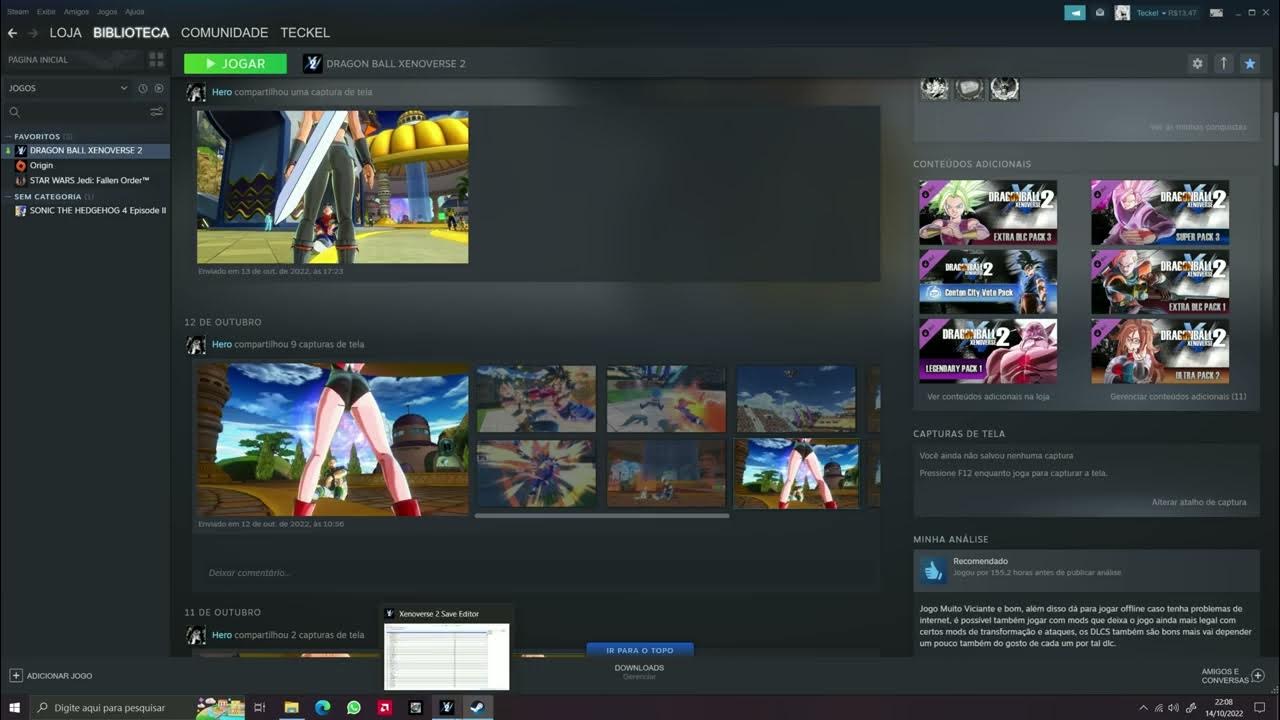This screenshot has width=1280, height=720.
Task: Open the Amigos menu
Action: (76, 12)
